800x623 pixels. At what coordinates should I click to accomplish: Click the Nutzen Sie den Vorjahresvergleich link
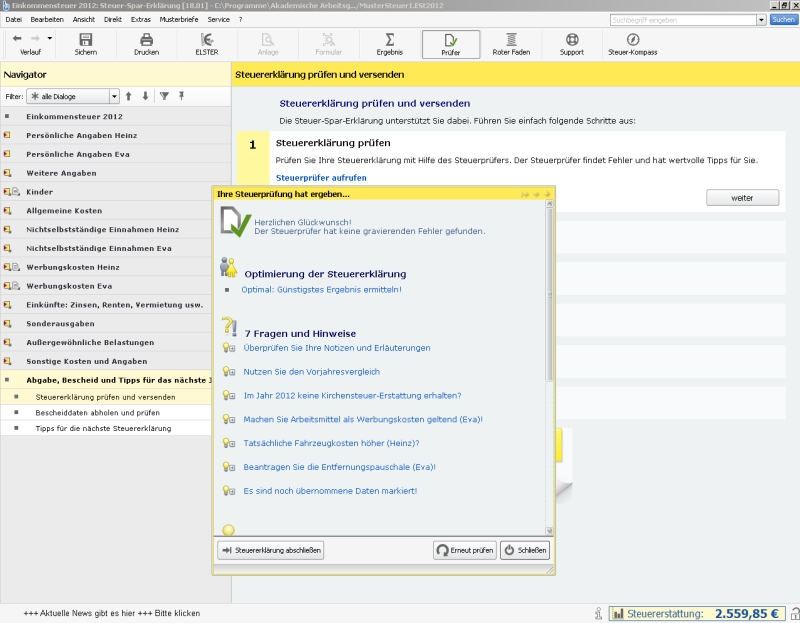tap(312, 371)
